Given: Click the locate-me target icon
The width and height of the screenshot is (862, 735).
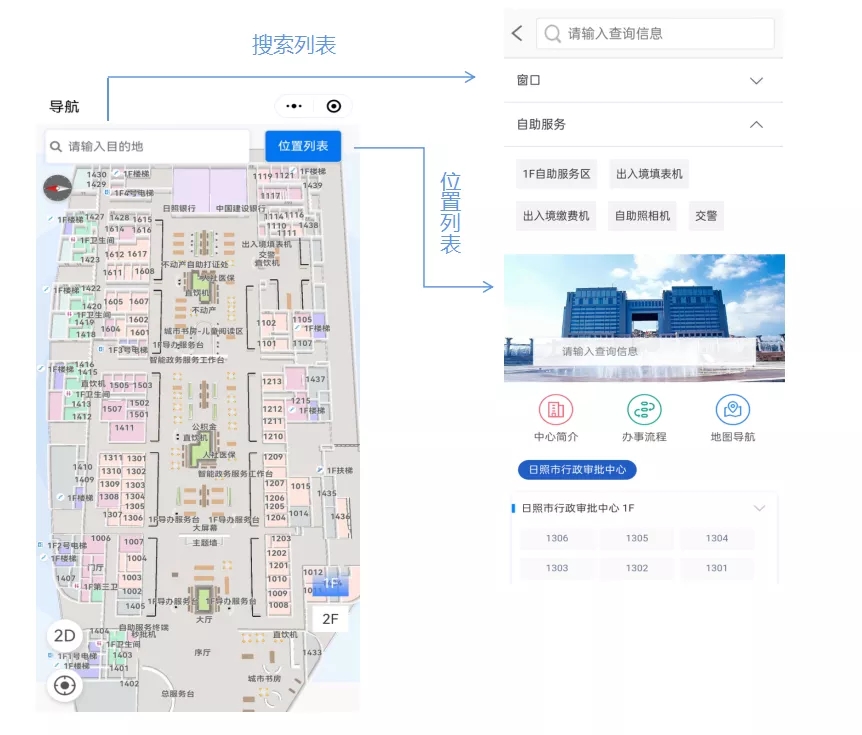Looking at the screenshot, I should coord(65,685).
